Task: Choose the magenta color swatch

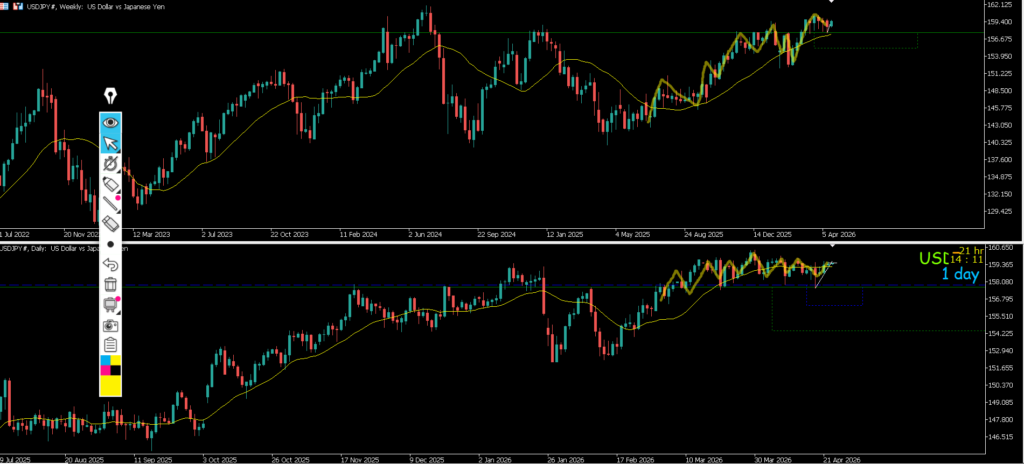Action: point(104,371)
